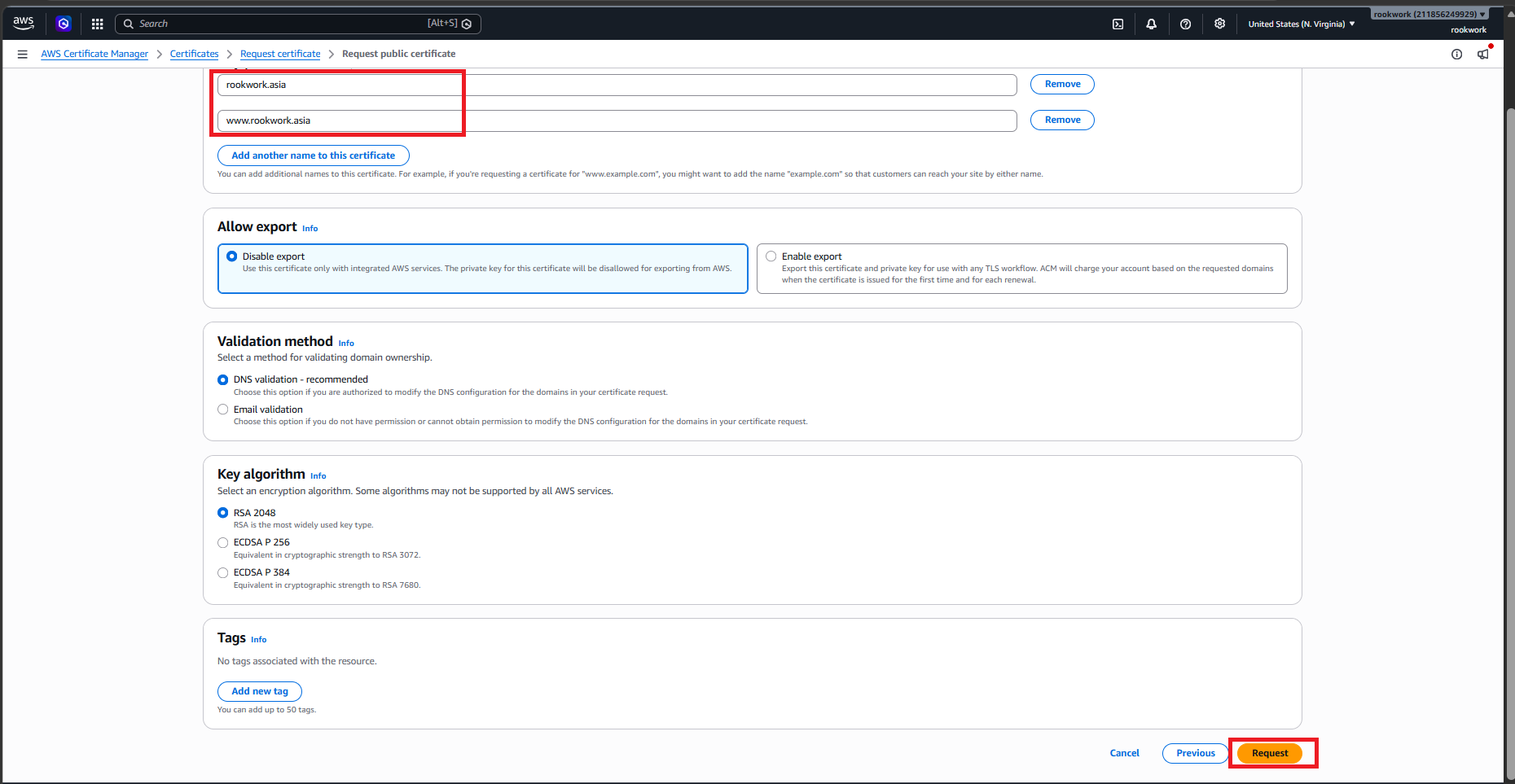Click 'No tags associated with the resource.' text
Screen dimensions: 1515x784
click(297, 661)
